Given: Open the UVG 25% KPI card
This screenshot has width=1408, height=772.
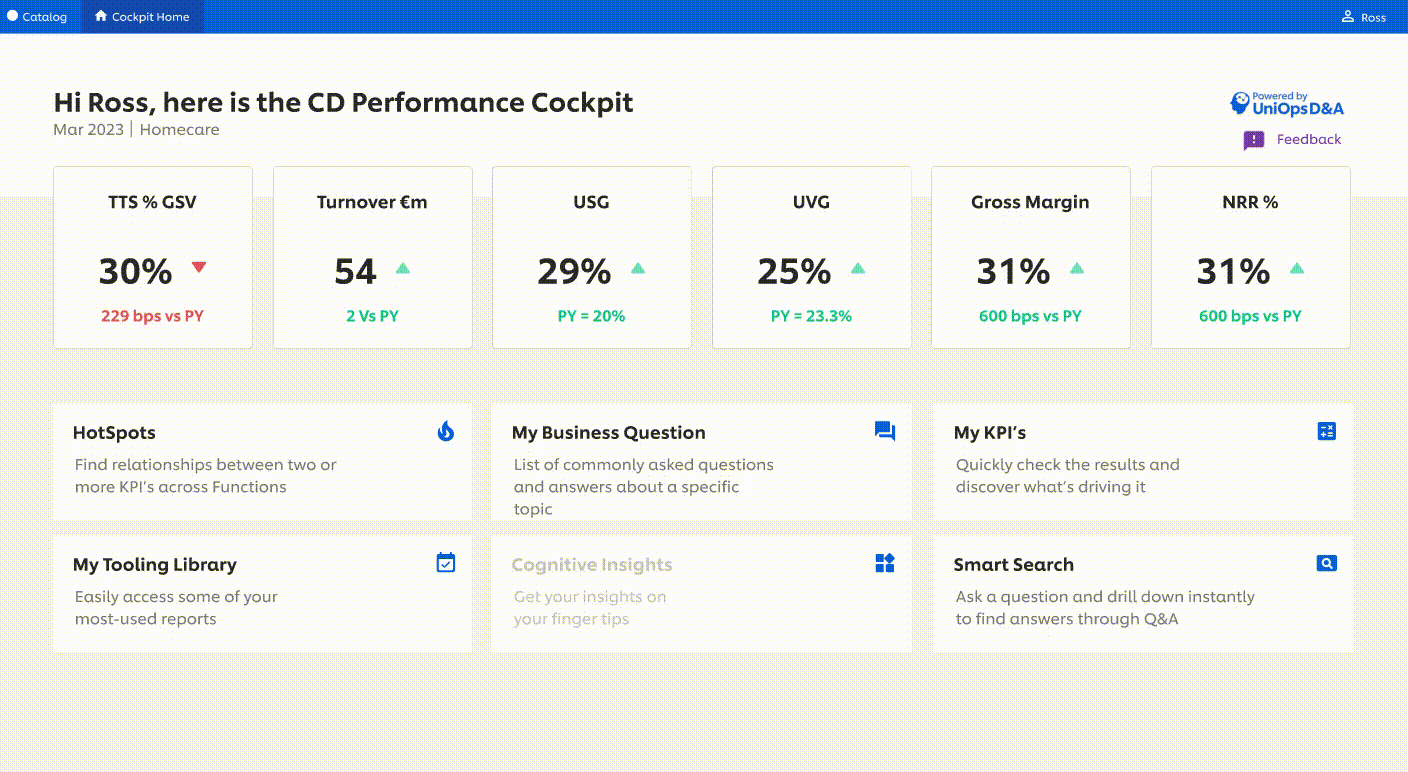Looking at the screenshot, I should (x=811, y=257).
